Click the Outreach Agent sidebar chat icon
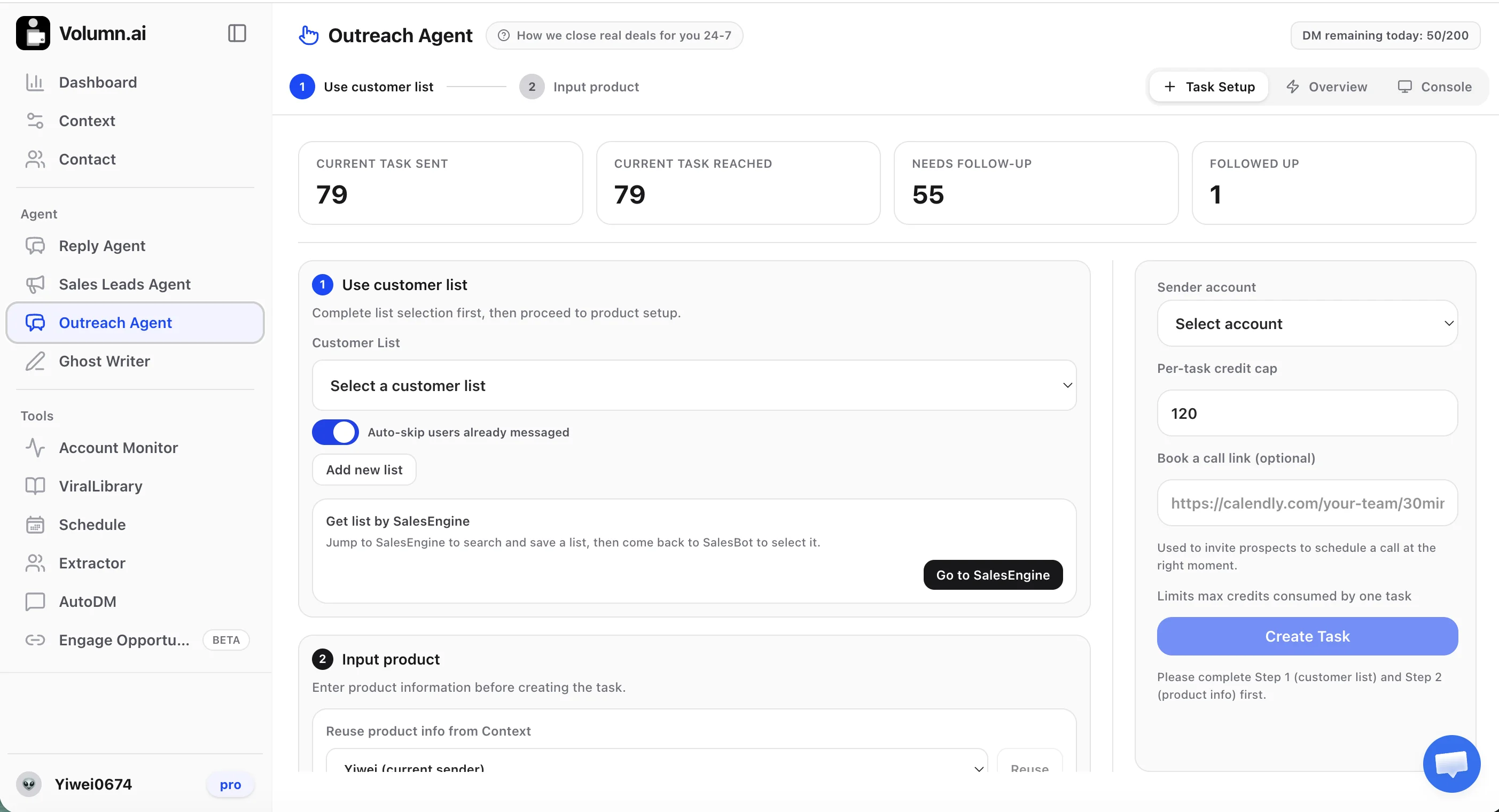The width and height of the screenshot is (1499, 812). click(x=35, y=323)
